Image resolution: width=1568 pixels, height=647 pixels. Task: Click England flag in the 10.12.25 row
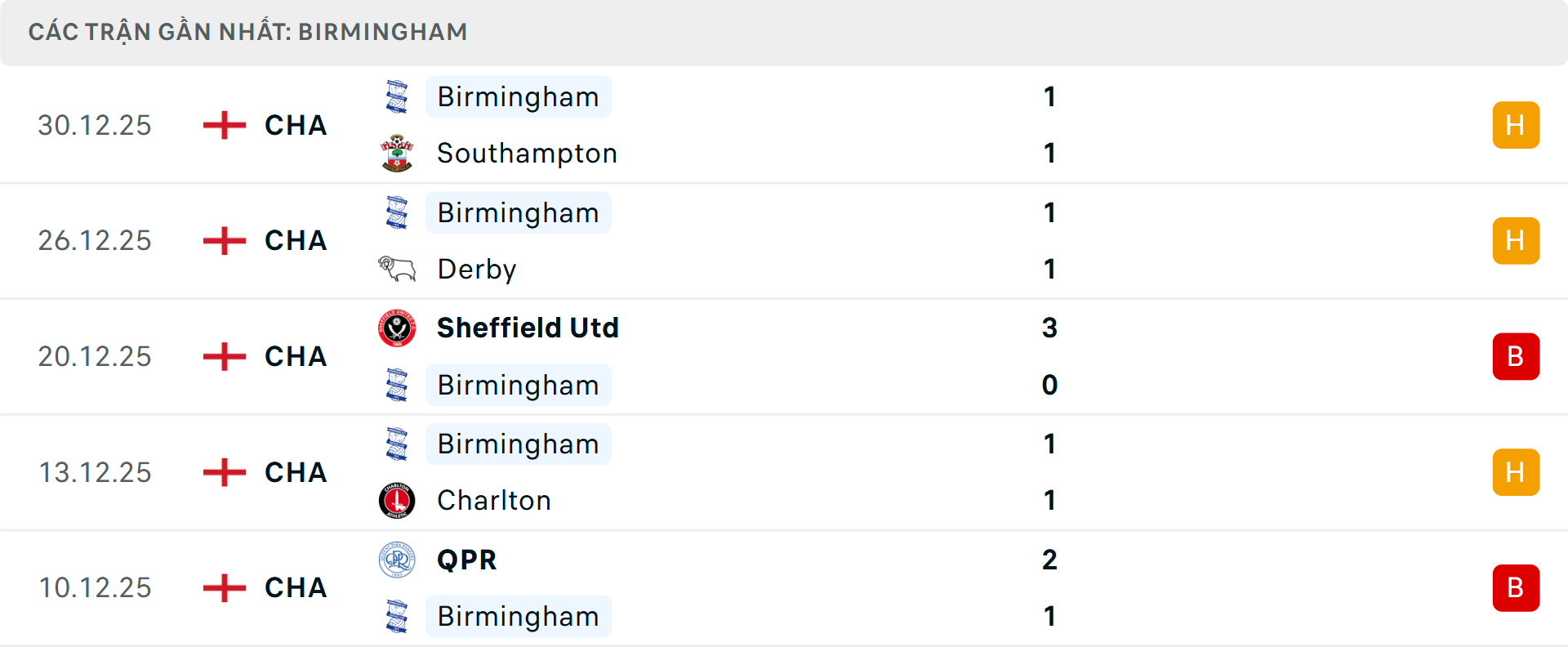click(x=225, y=587)
